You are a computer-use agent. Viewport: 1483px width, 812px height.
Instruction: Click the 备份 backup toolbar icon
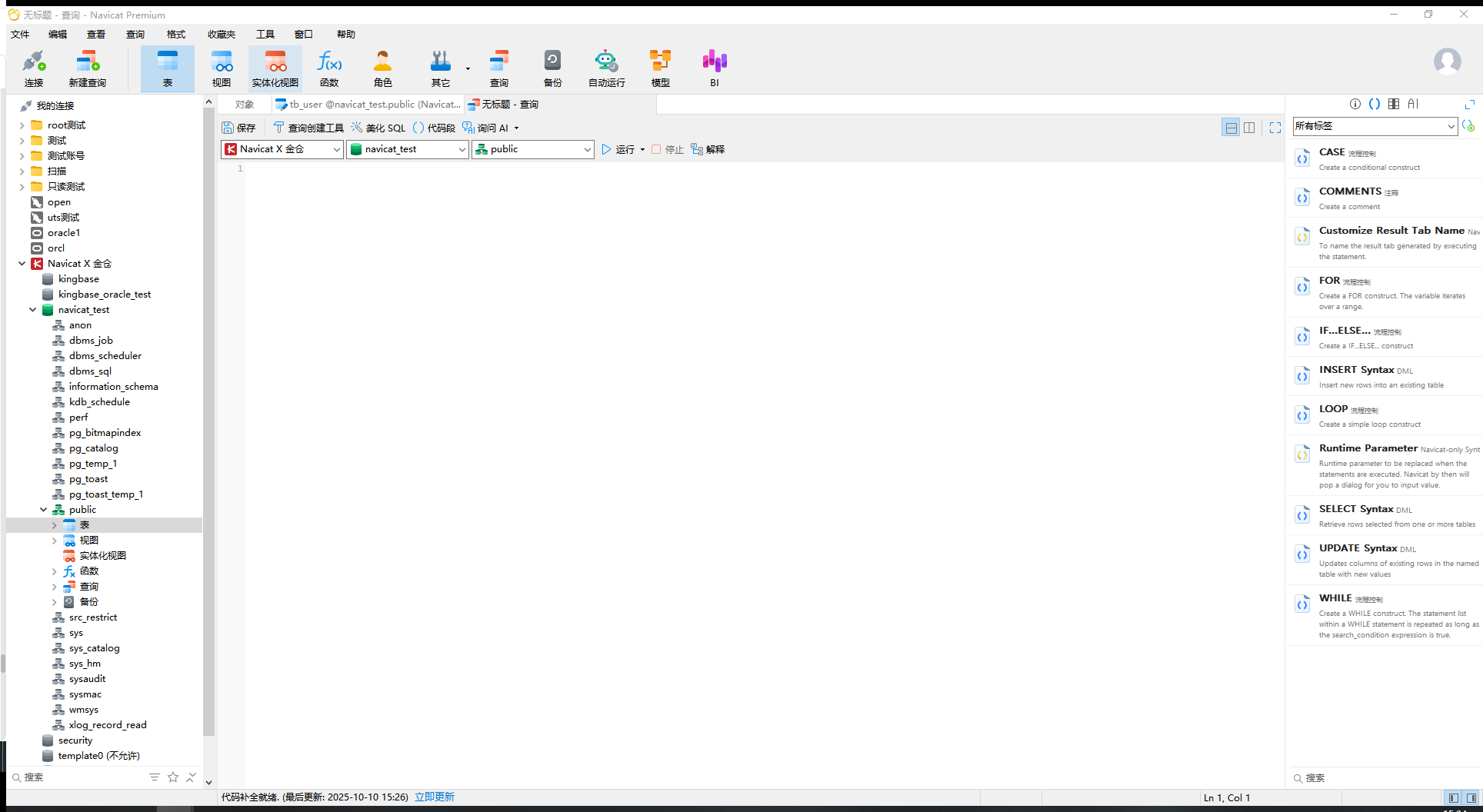tap(552, 68)
